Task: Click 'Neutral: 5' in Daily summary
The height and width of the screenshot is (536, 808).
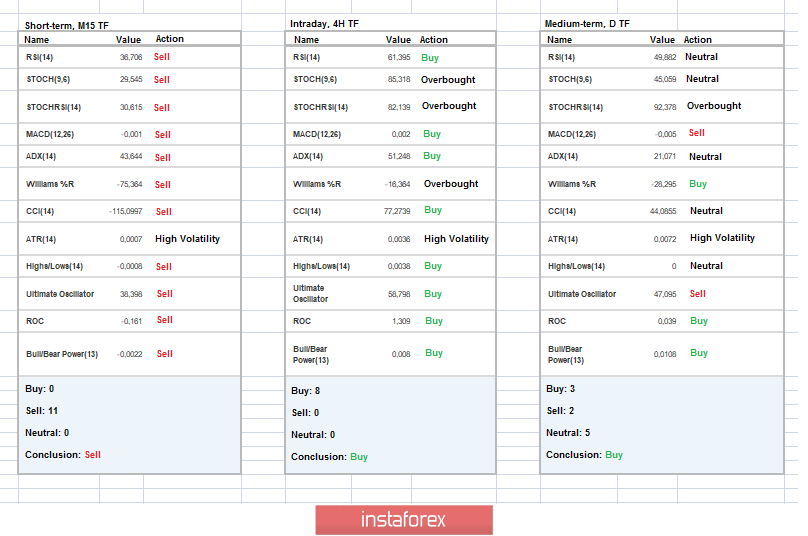Action: pos(568,433)
